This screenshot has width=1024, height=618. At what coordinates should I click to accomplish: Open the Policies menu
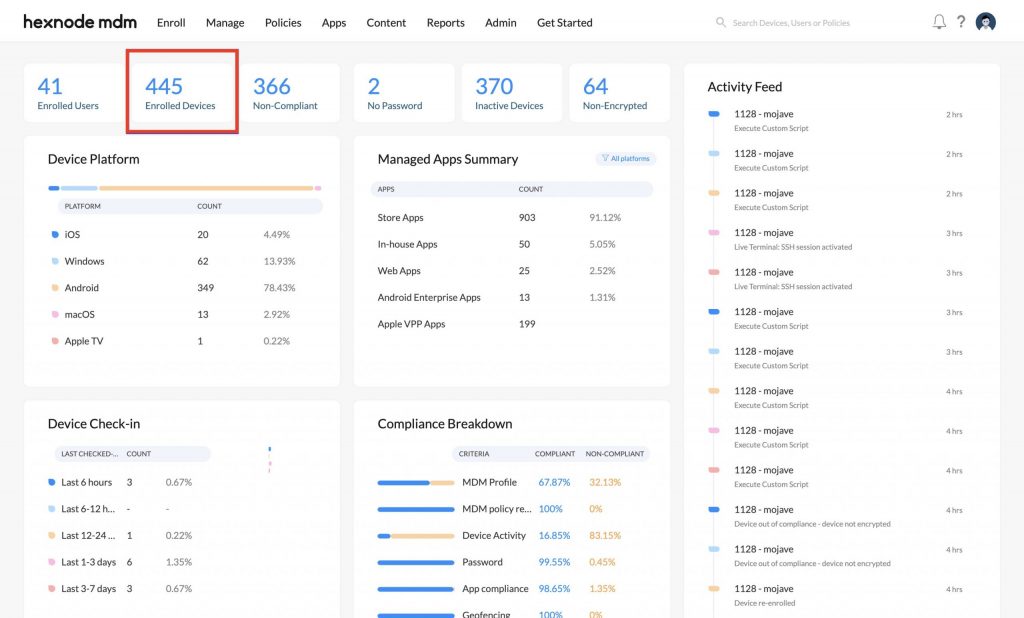click(x=283, y=23)
